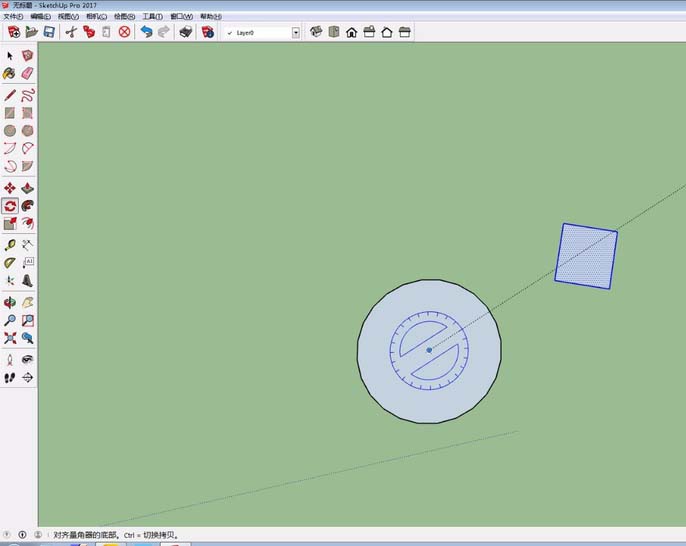The height and width of the screenshot is (546, 686).
Task: Select the Orbit tool
Action: tap(10, 302)
